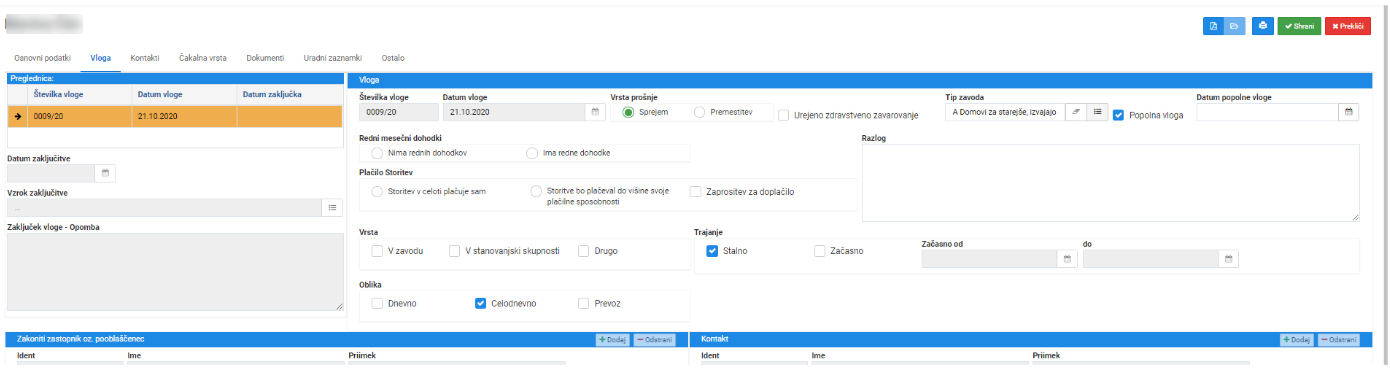Select the Vloga tab
The width and height of the screenshot is (1390, 368).
[100, 58]
